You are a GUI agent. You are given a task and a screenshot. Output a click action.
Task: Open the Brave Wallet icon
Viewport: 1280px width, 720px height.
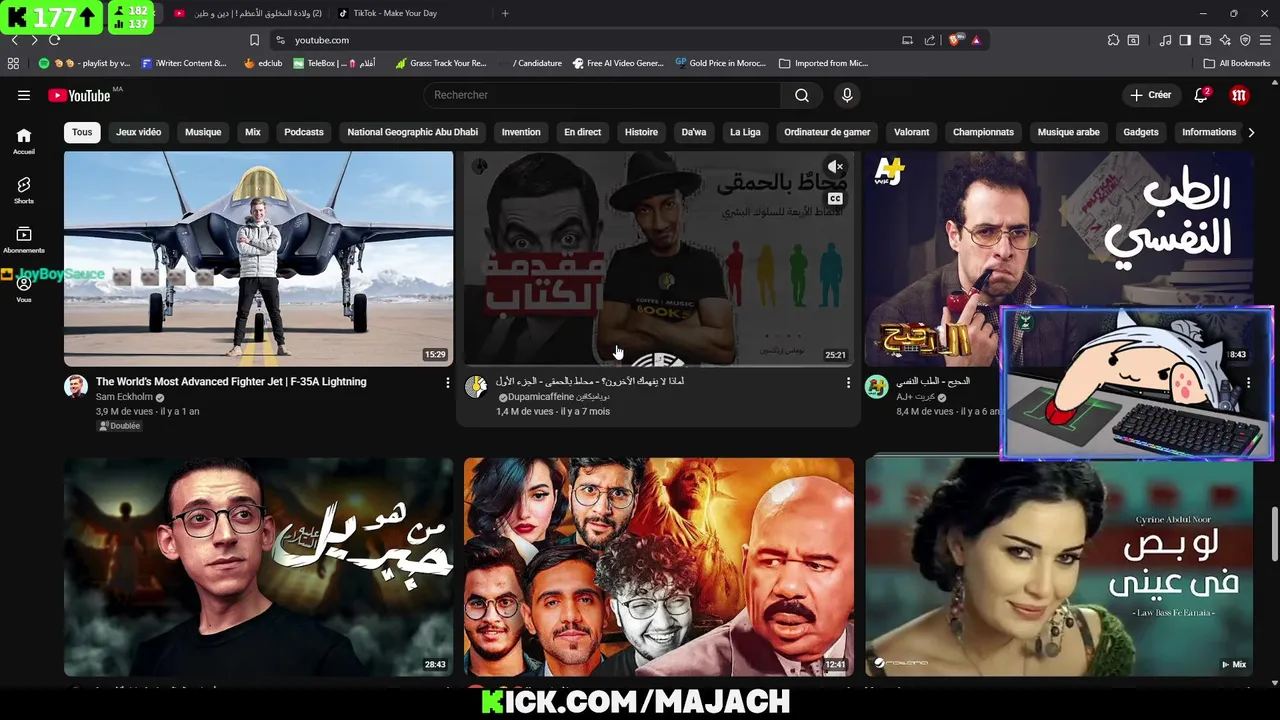pos(1205,40)
